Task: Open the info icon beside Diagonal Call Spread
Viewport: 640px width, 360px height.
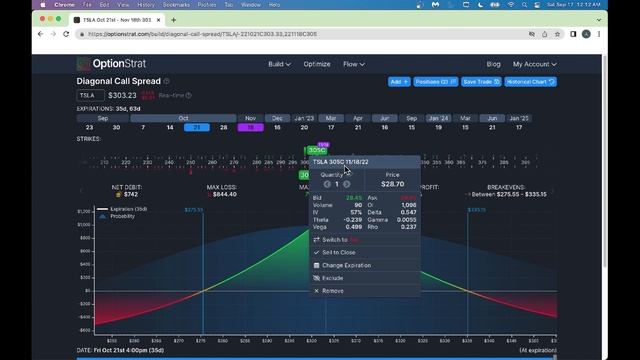Action: (x=167, y=81)
